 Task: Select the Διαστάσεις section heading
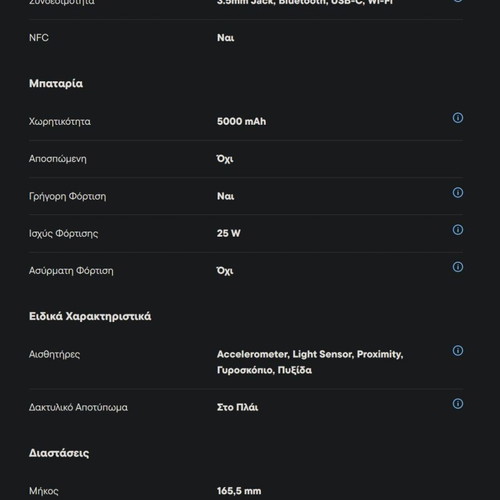59,453
